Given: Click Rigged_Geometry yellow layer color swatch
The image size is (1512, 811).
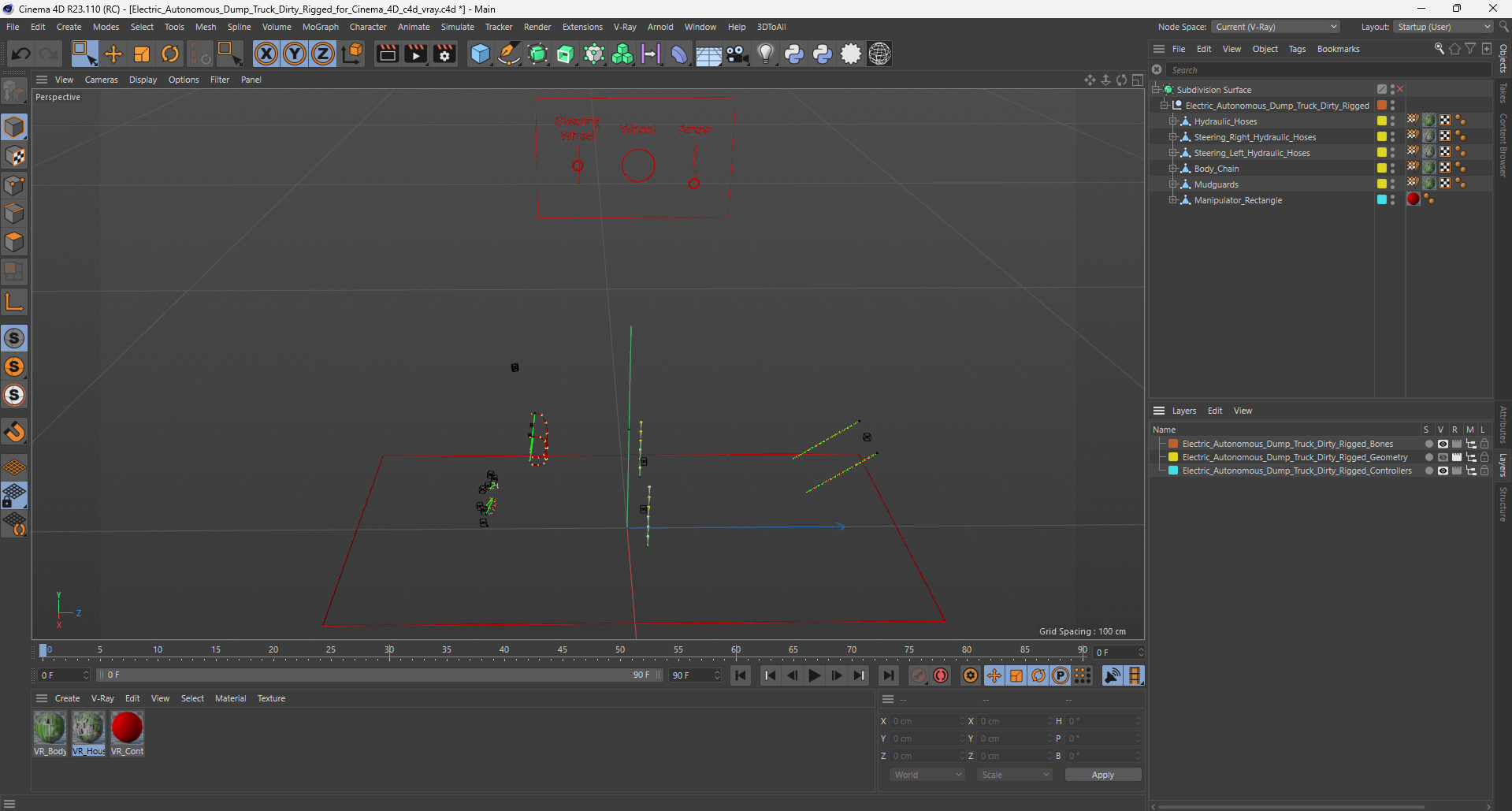Looking at the screenshot, I should 1173,457.
